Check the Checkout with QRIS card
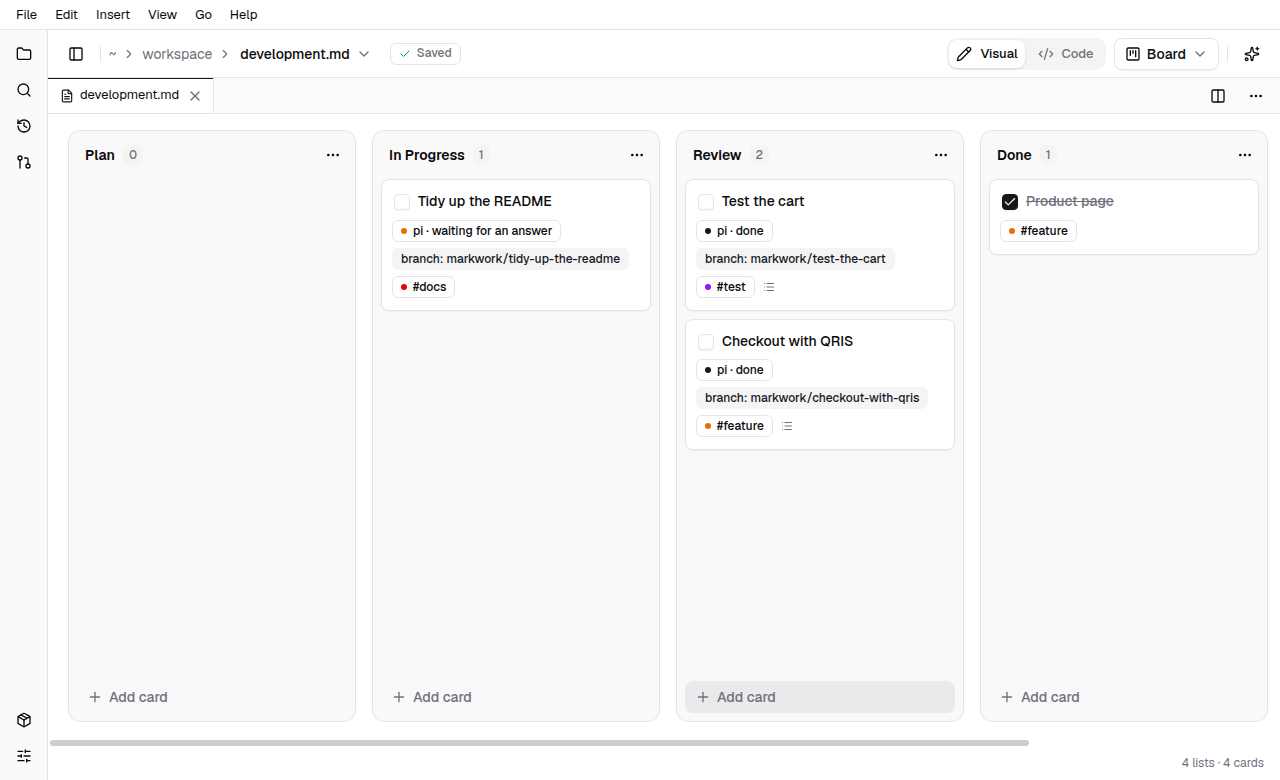The height and width of the screenshot is (780, 1280). tap(706, 342)
